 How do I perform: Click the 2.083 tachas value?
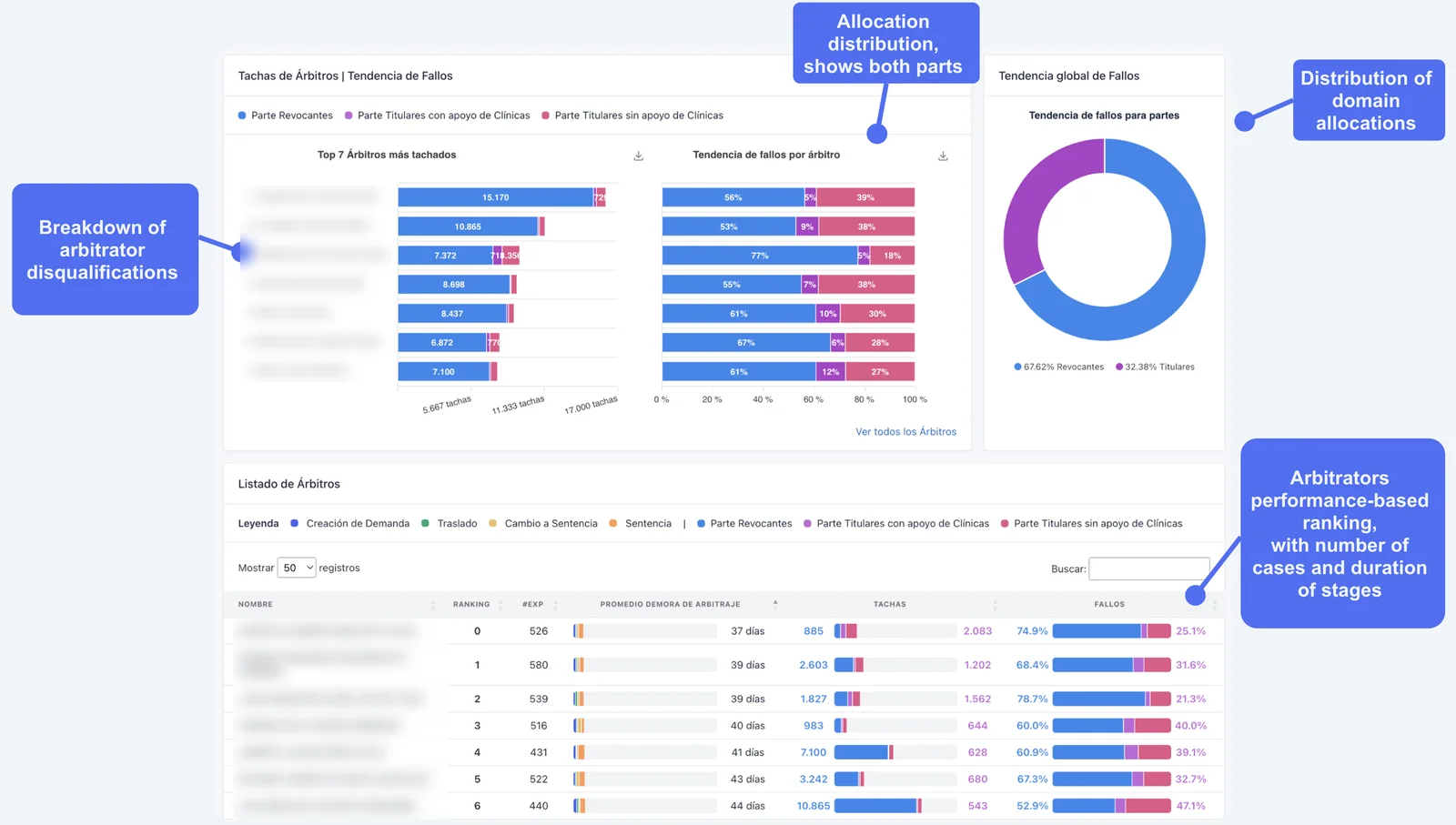[x=977, y=631]
